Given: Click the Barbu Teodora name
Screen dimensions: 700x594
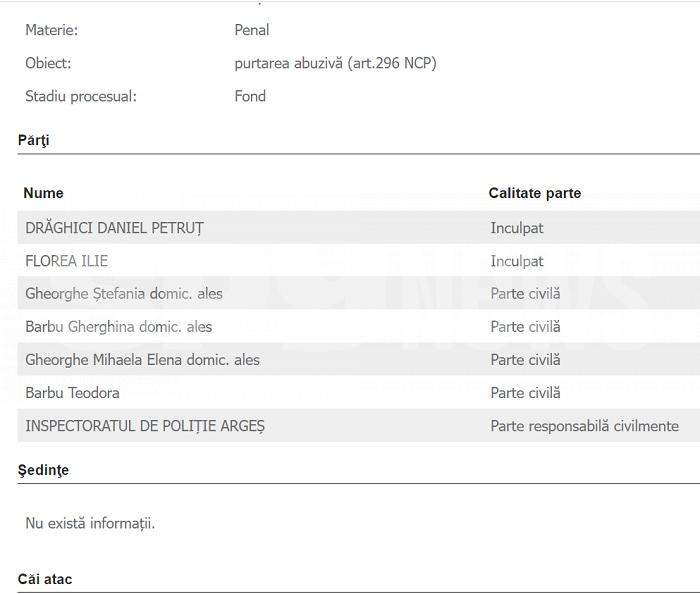Looking at the screenshot, I should 72,393.
